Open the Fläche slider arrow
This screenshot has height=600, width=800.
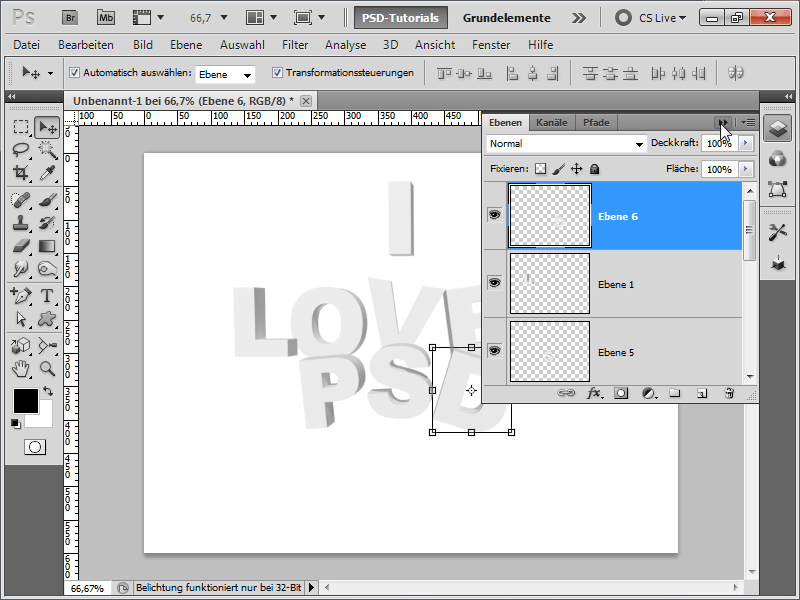coord(746,169)
